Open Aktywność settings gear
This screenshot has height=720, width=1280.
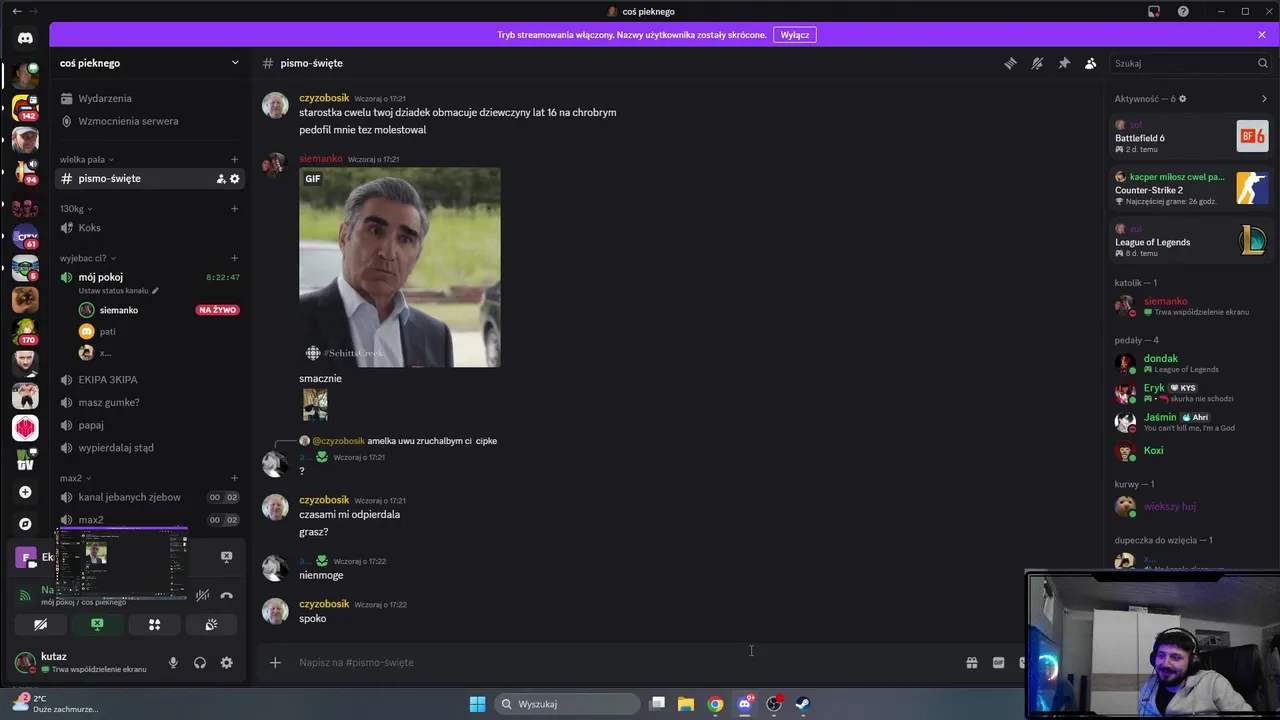[1182, 99]
